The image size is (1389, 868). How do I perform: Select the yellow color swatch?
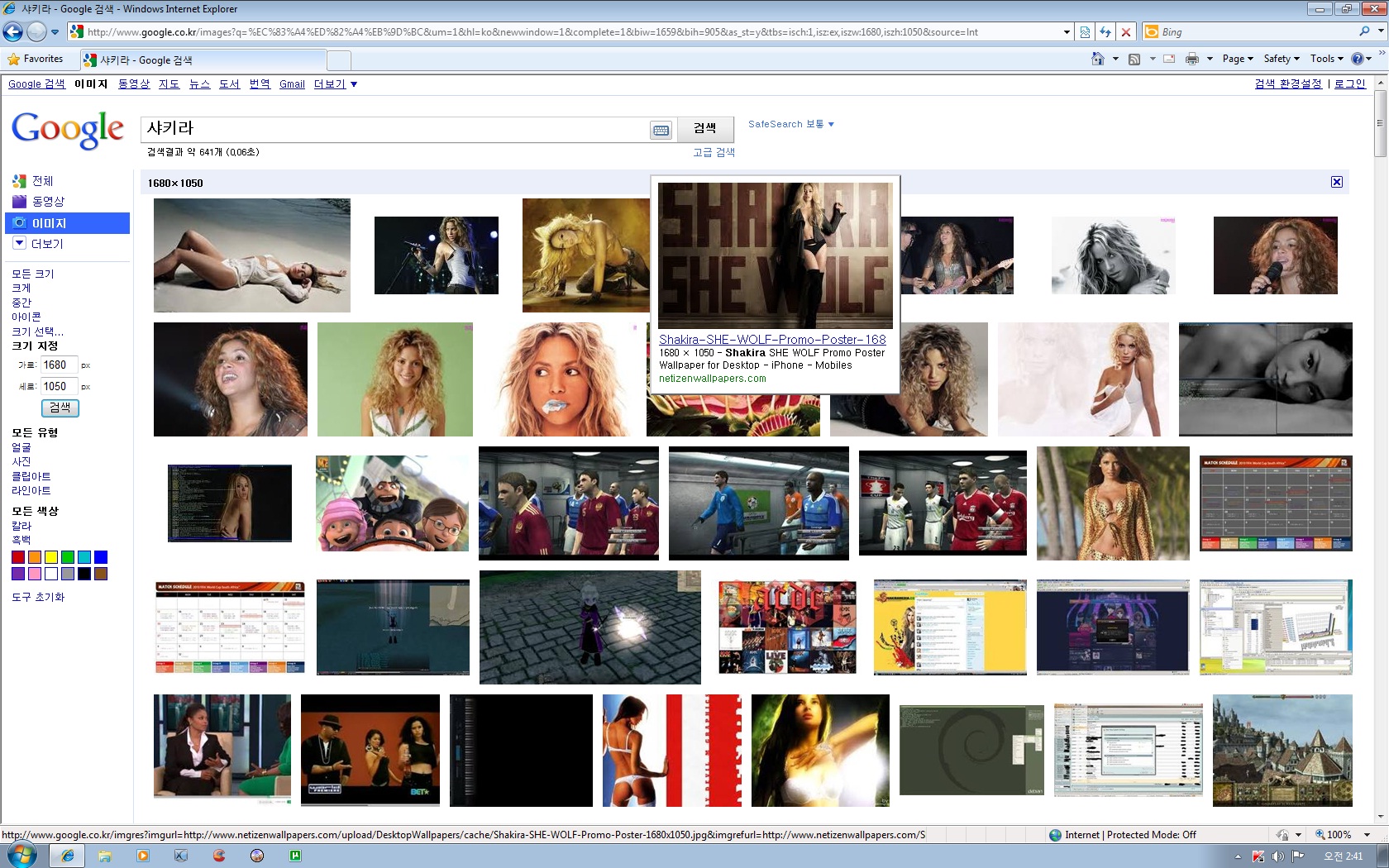tap(51, 557)
